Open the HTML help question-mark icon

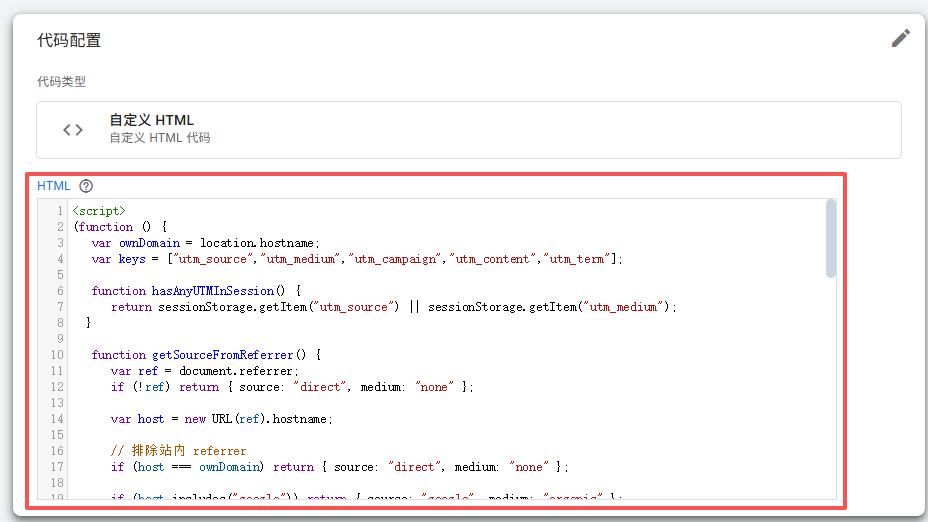tap(86, 186)
